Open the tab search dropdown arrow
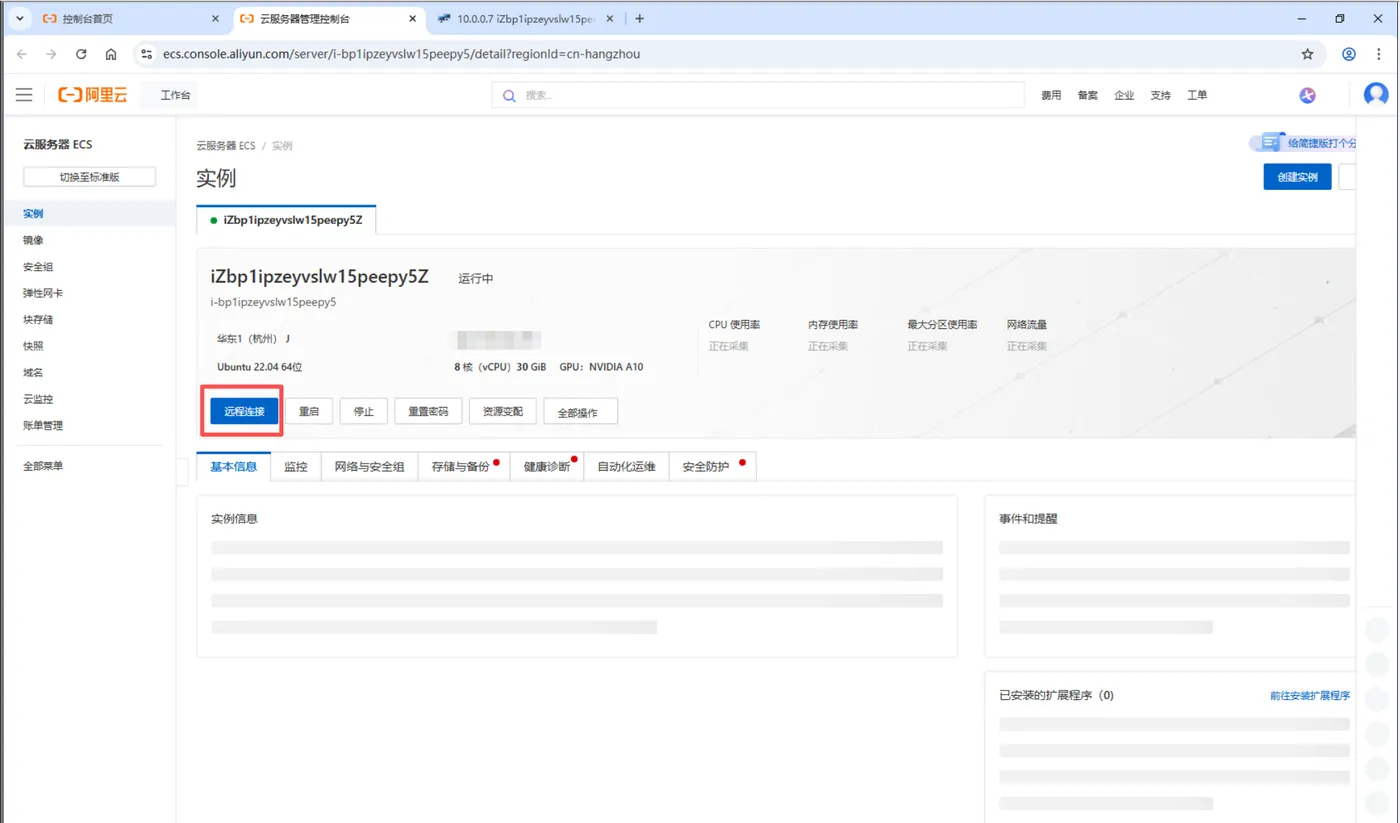 click(19, 18)
